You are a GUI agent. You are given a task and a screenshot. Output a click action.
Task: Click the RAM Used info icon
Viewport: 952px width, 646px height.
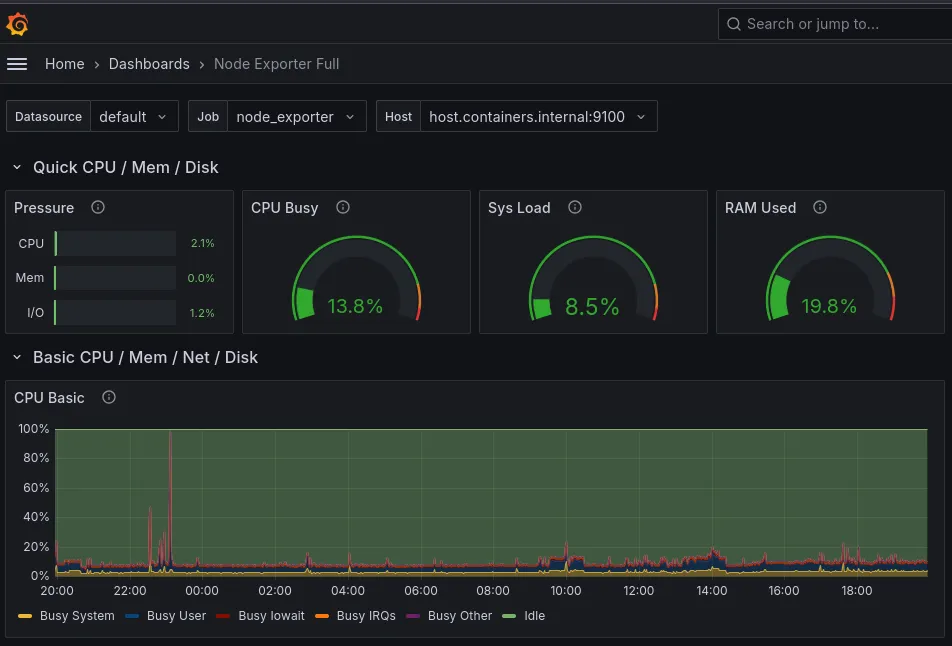(x=820, y=207)
